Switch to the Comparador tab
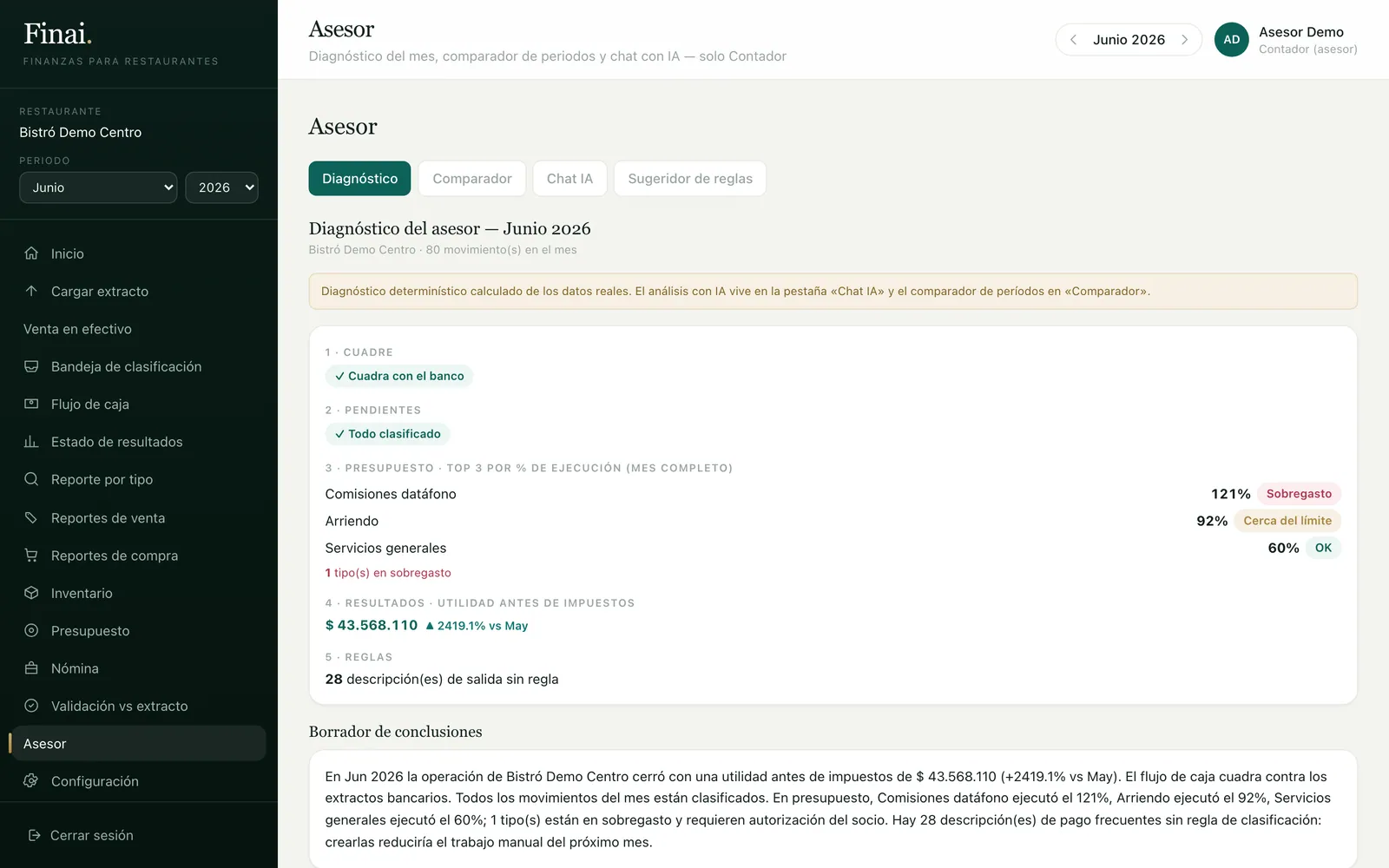1389x868 pixels. tap(472, 178)
